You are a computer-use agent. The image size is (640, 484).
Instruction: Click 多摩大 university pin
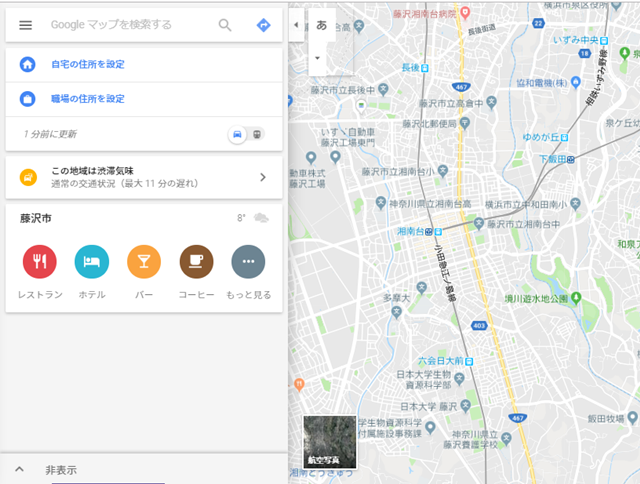[x=396, y=313]
